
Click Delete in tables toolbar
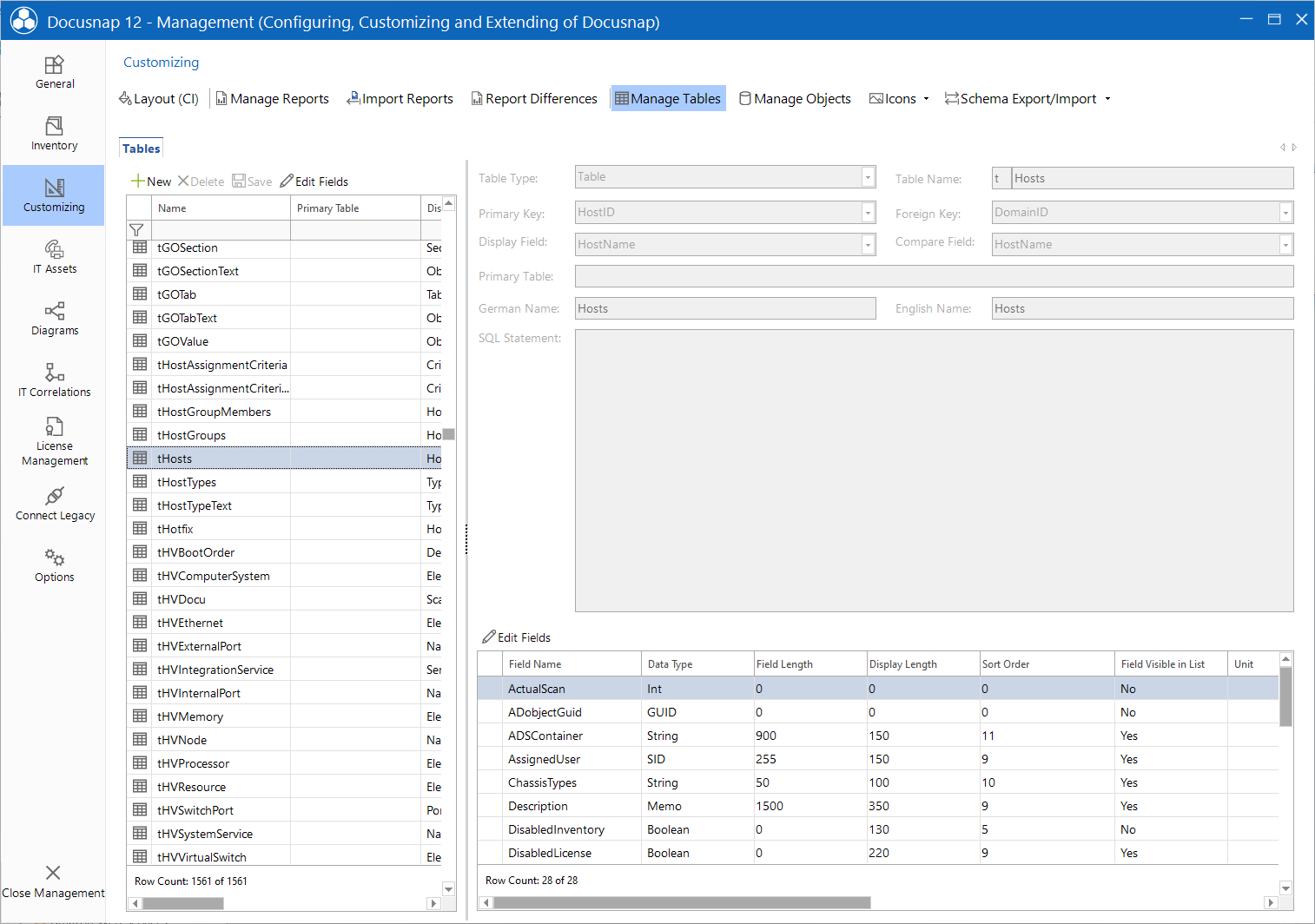(x=202, y=181)
